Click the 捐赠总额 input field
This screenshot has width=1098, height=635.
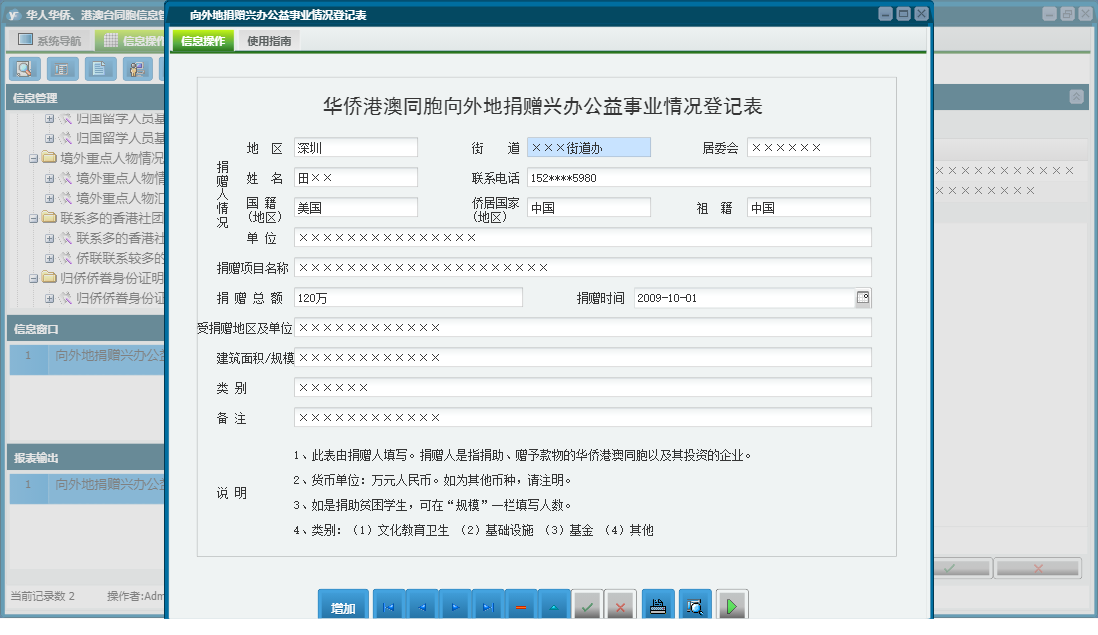point(408,298)
